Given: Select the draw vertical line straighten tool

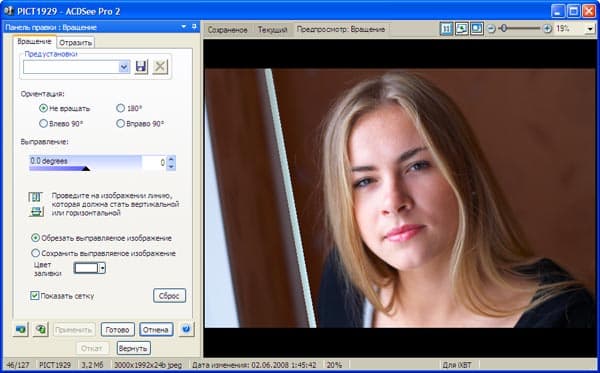Looking at the screenshot, I should (x=35, y=197).
